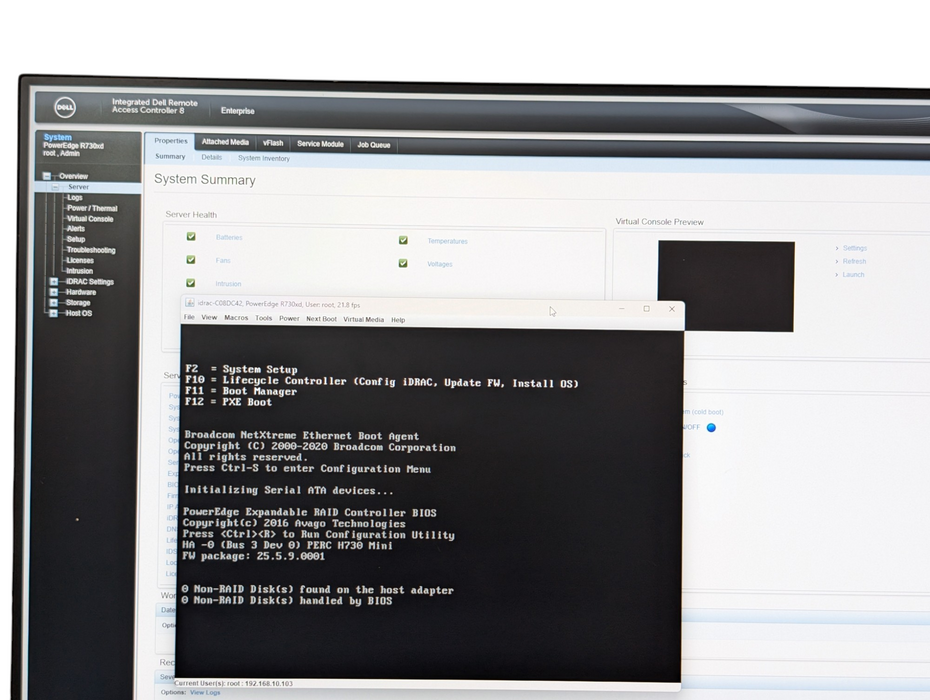This screenshot has height=700, width=930.
Task: Open the Details sub-tab
Action: click(212, 158)
